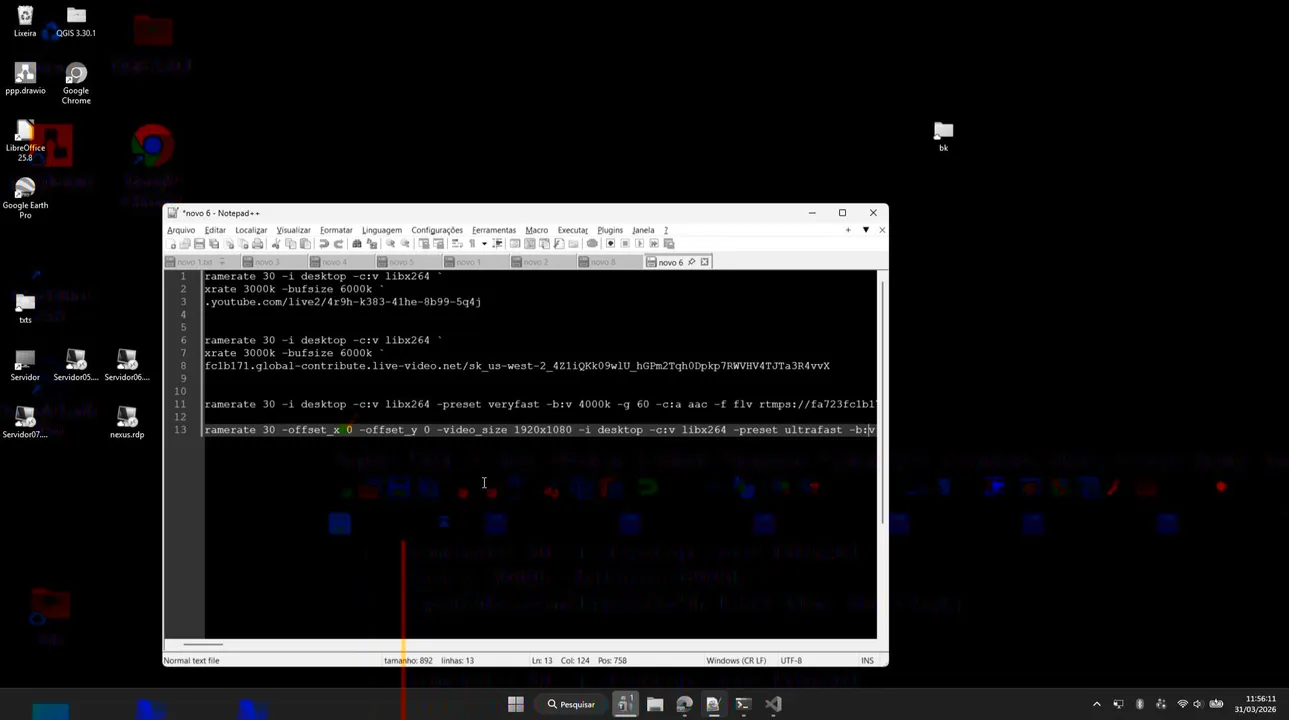The width and height of the screenshot is (1289, 720).
Task: Click the Save All toolbar icon
Action: pyautogui.click(x=213, y=244)
